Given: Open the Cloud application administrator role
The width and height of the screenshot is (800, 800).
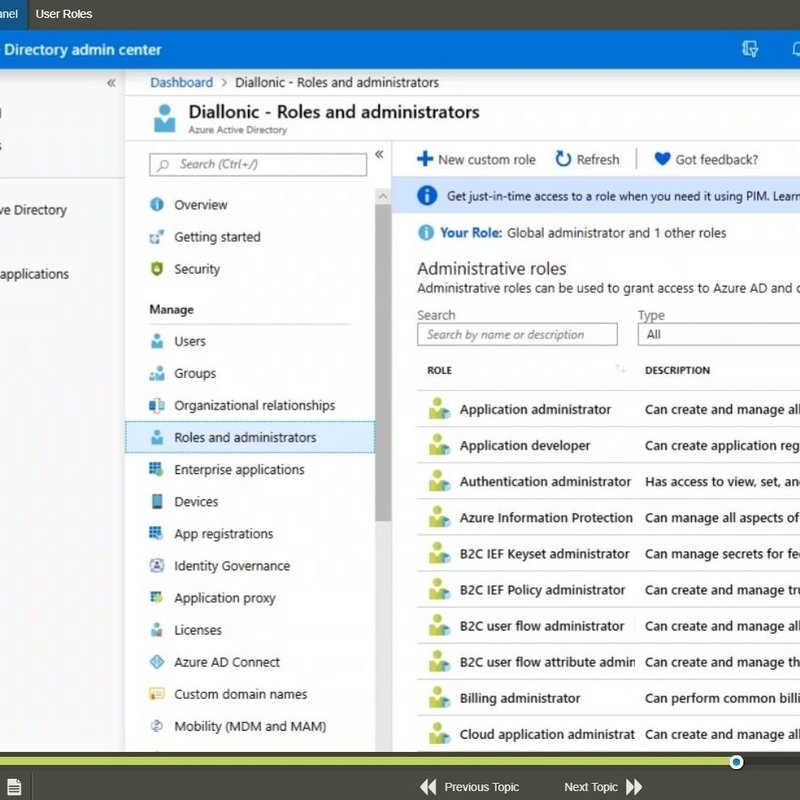Looking at the screenshot, I should point(547,734).
